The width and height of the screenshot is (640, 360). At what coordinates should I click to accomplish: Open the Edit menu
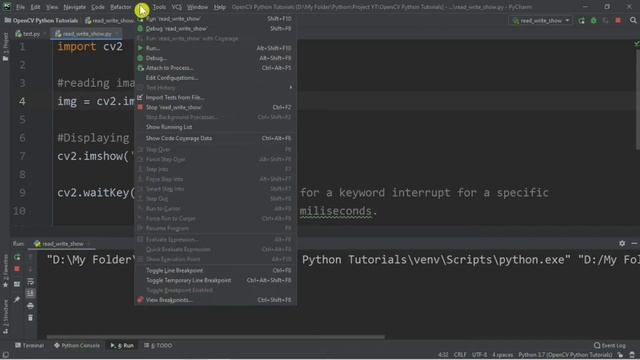tap(36, 7)
